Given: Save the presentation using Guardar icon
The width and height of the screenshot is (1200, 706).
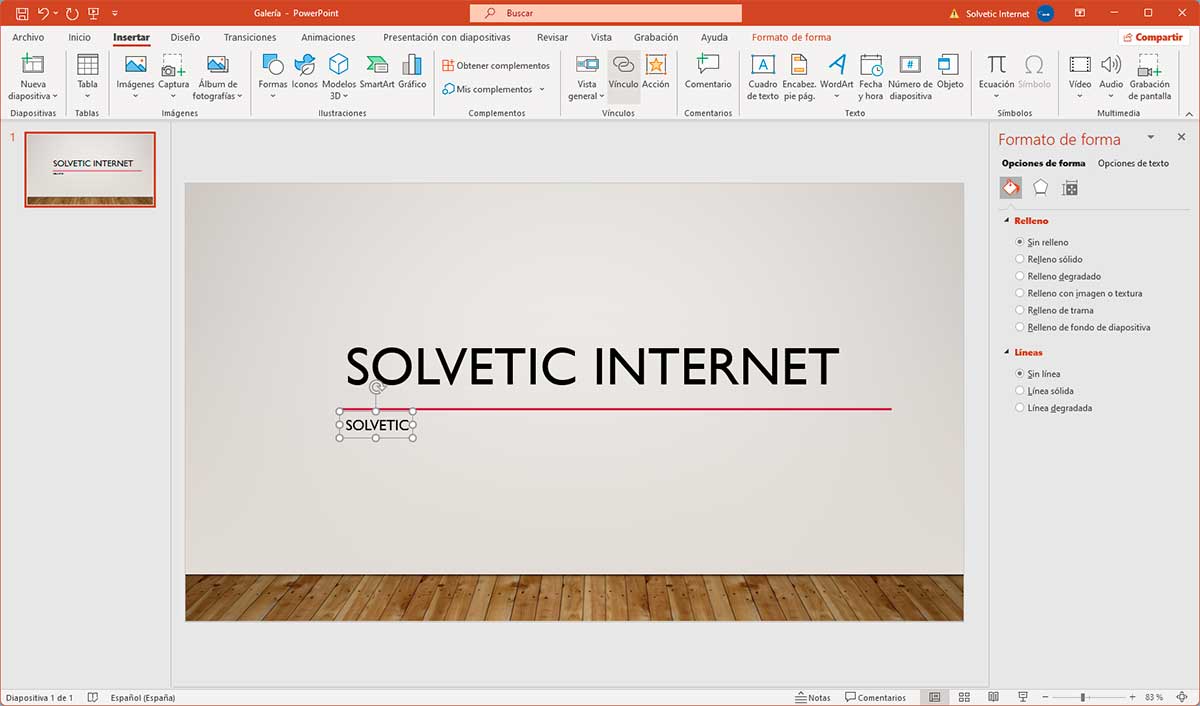Looking at the screenshot, I should point(22,14).
